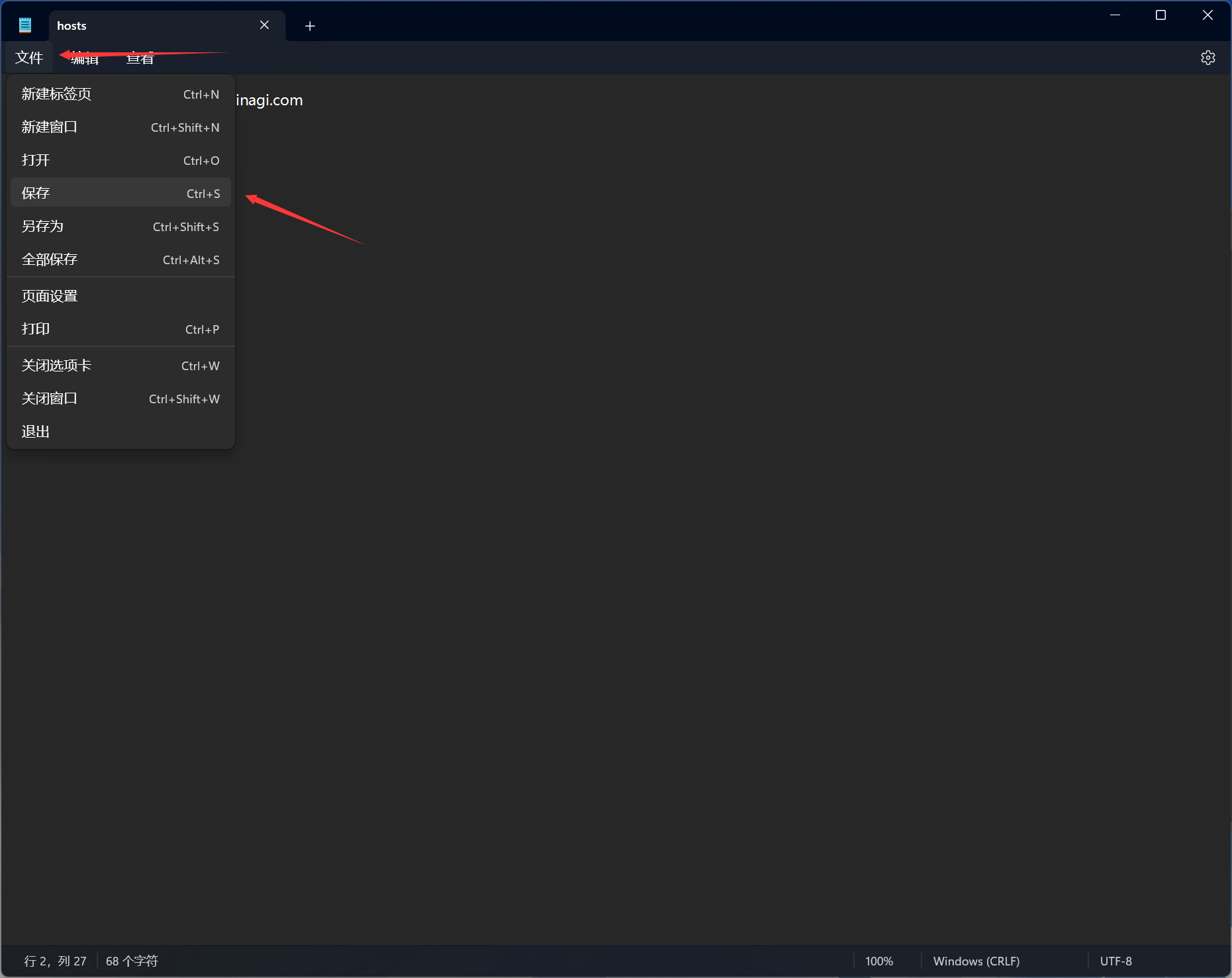This screenshot has height=978, width=1232.
Task: Select 另存为 menu entry
Action: click(120, 226)
